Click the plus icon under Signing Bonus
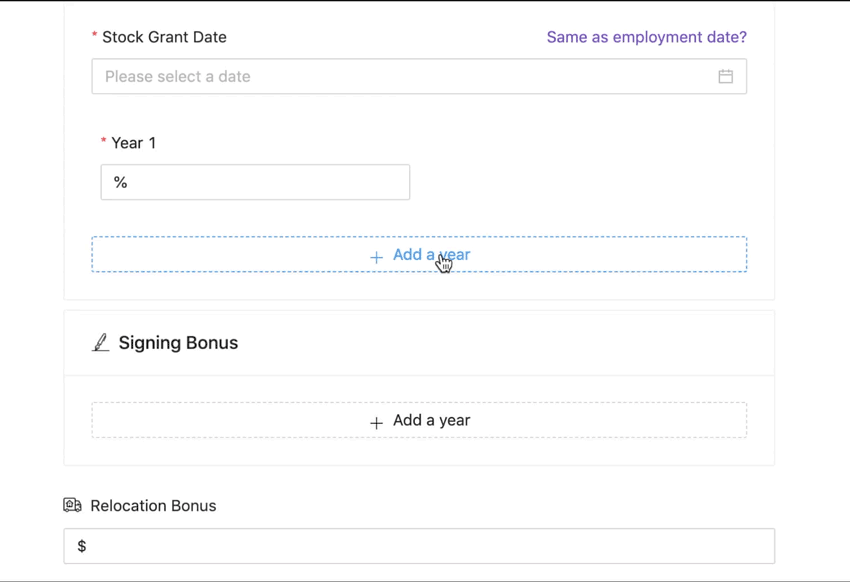Viewport: 850px width, 582px height. coord(376,423)
